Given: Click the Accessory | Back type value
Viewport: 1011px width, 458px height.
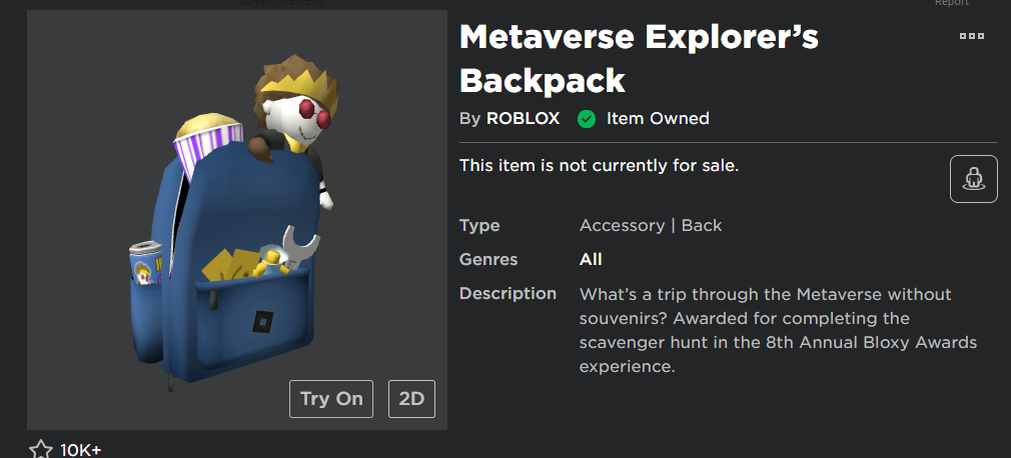Looking at the screenshot, I should click(650, 225).
